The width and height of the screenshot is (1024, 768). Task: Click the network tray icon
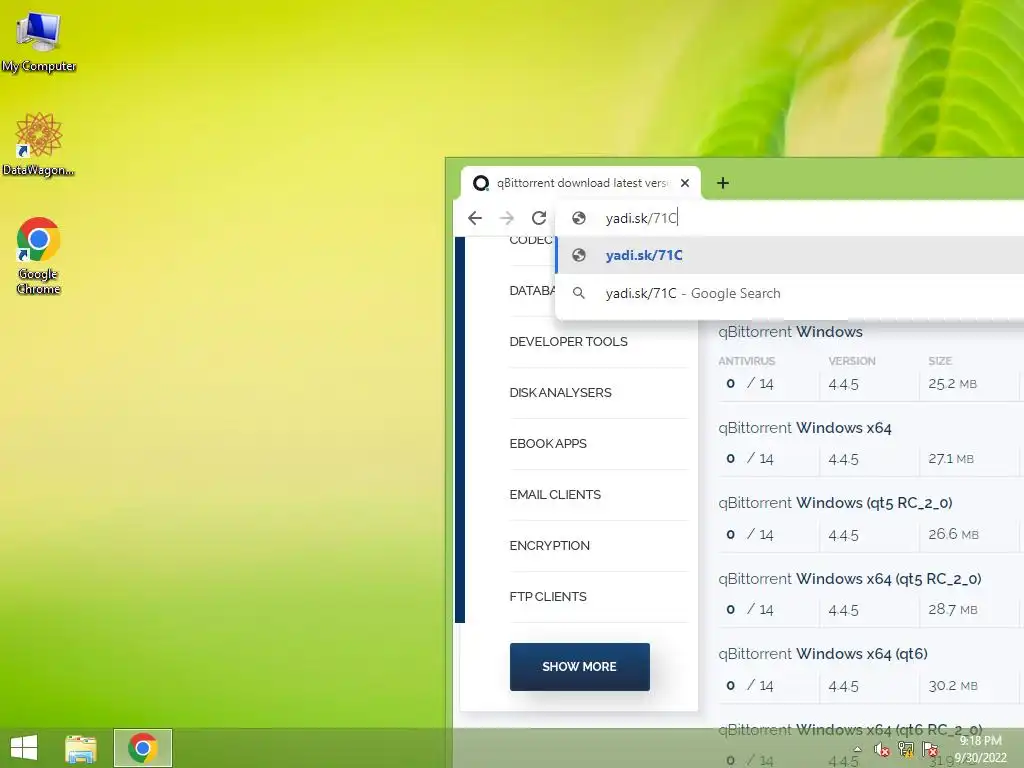pos(906,750)
